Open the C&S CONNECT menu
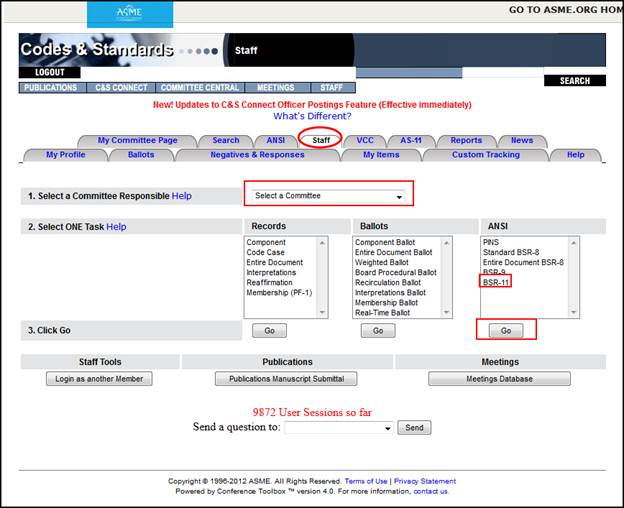Viewport: 624px width, 508px height. pos(121,88)
